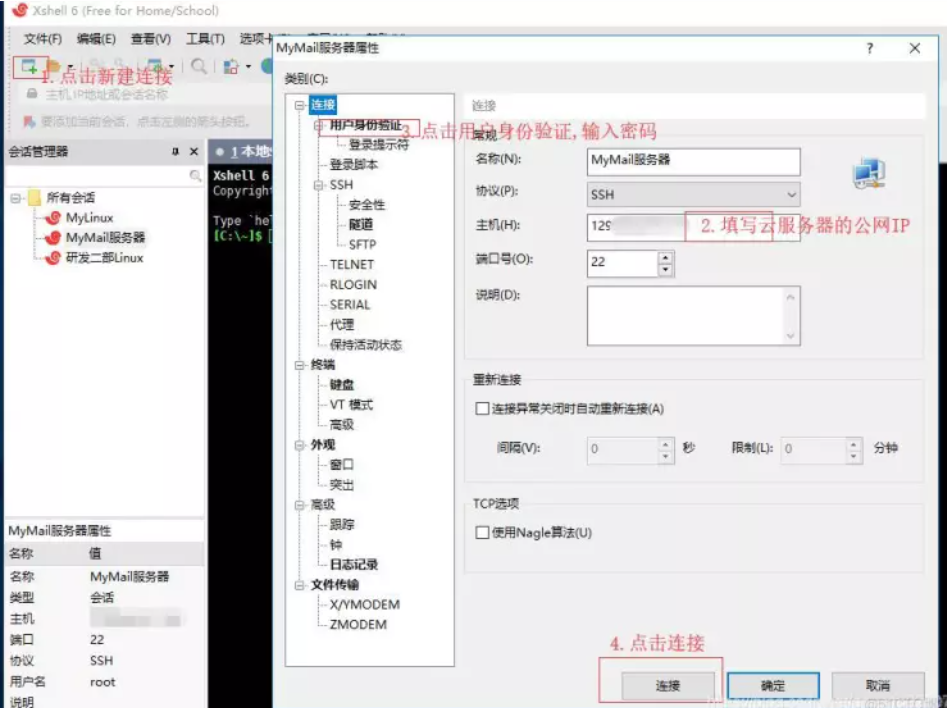Screen dimensions: 947x708
Task: Click the new session toolbar icon
Action: (x=29, y=66)
